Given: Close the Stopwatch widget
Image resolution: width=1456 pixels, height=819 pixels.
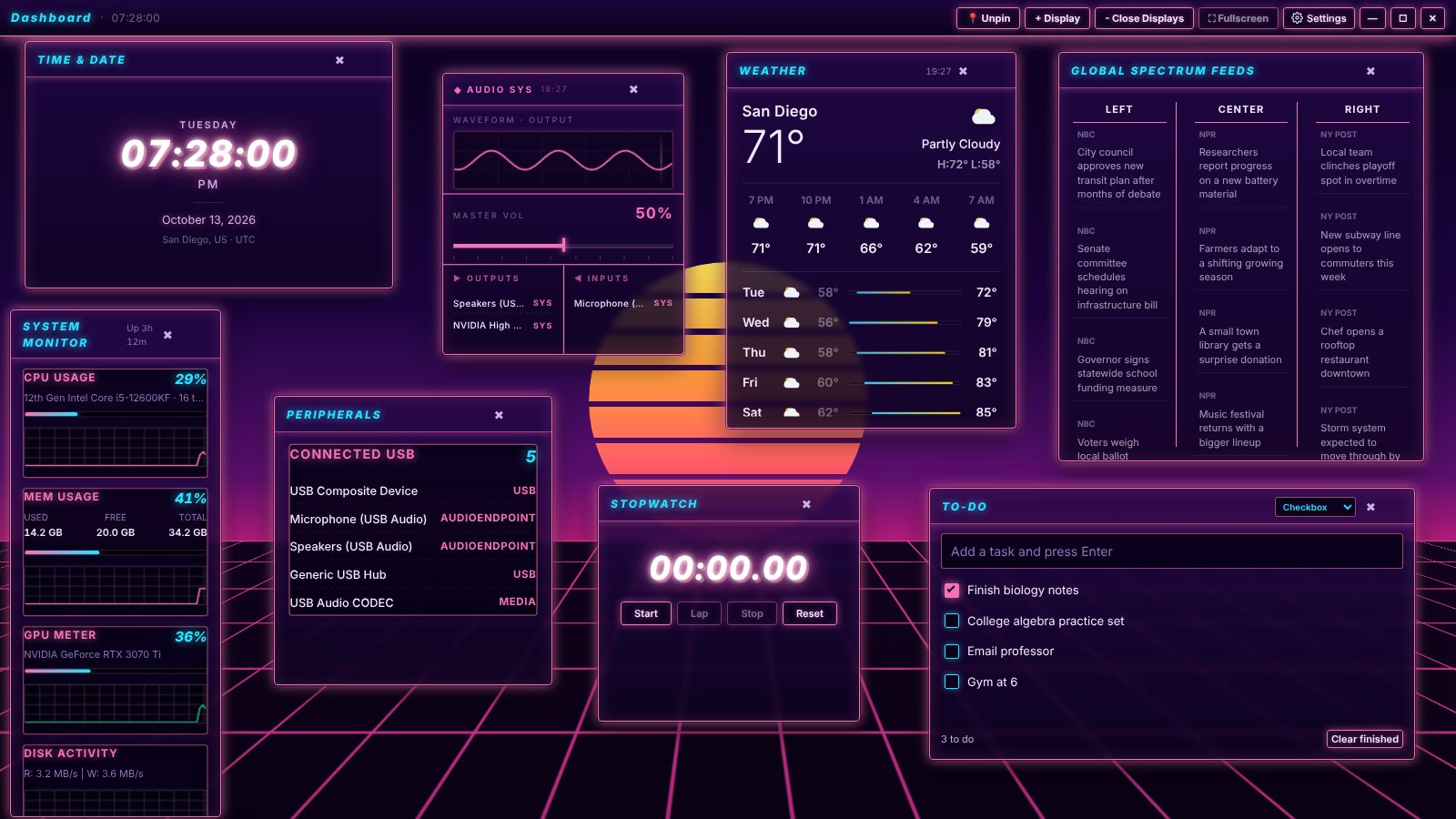Looking at the screenshot, I should (806, 504).
